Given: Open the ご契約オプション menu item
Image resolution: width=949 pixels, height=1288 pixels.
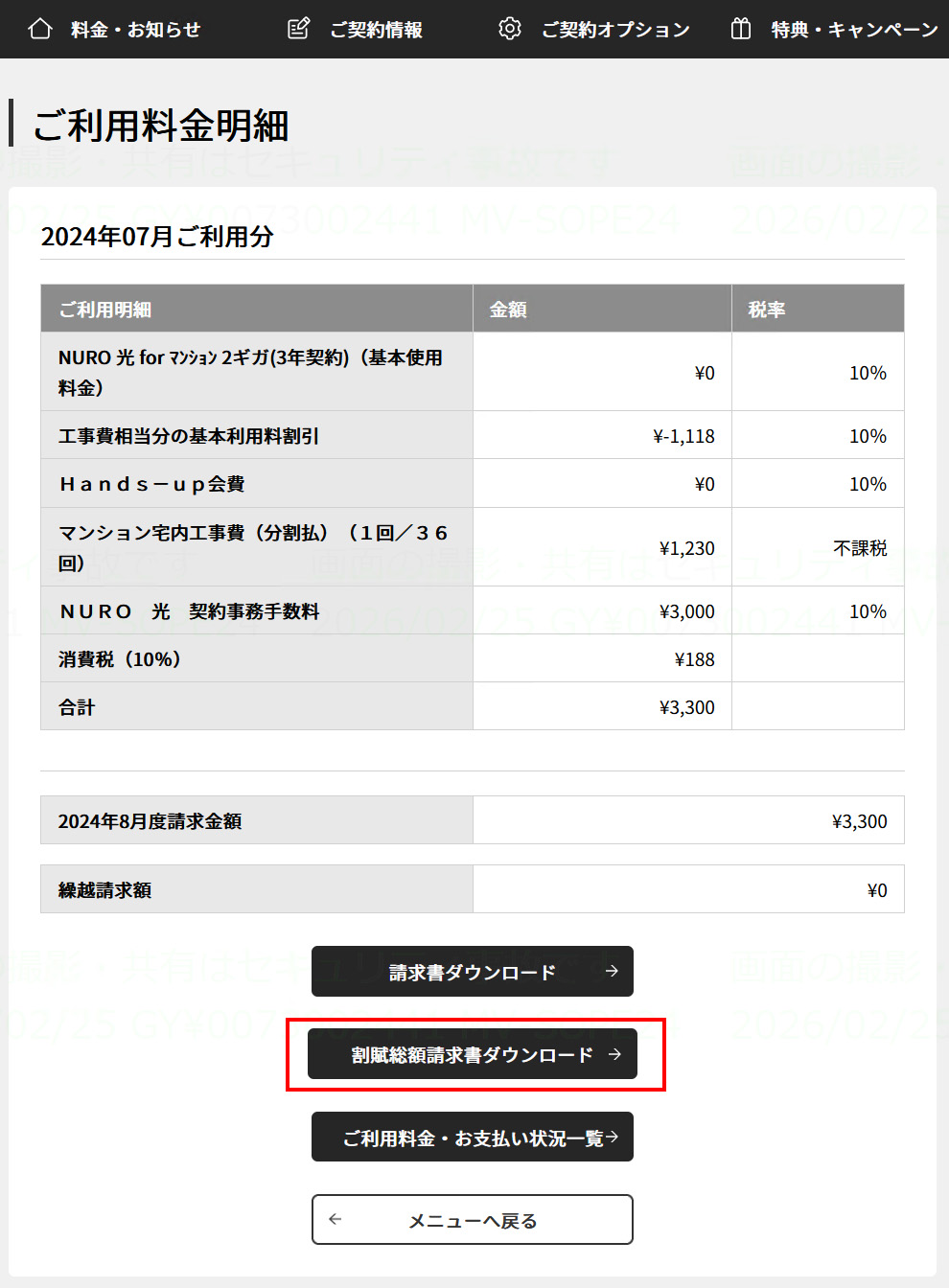Looking at the screenshot, I should (615, 30).
